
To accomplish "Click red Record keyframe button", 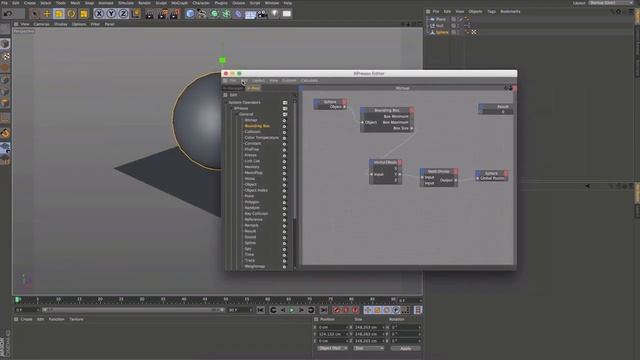I will (336, 310).
